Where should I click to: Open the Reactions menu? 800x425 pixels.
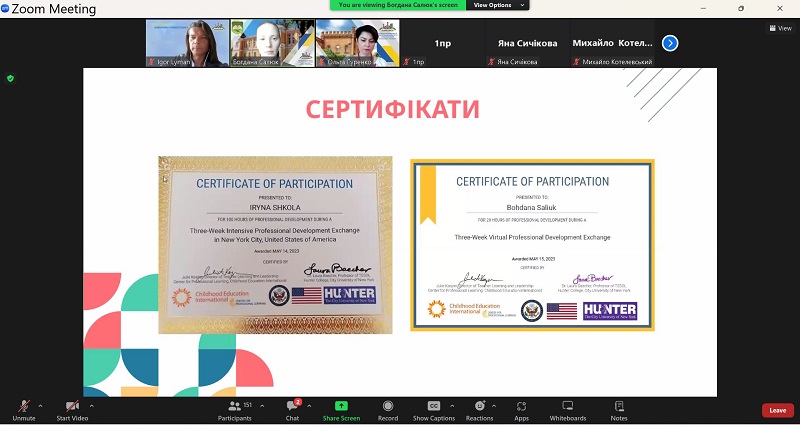tap(479, 407)
